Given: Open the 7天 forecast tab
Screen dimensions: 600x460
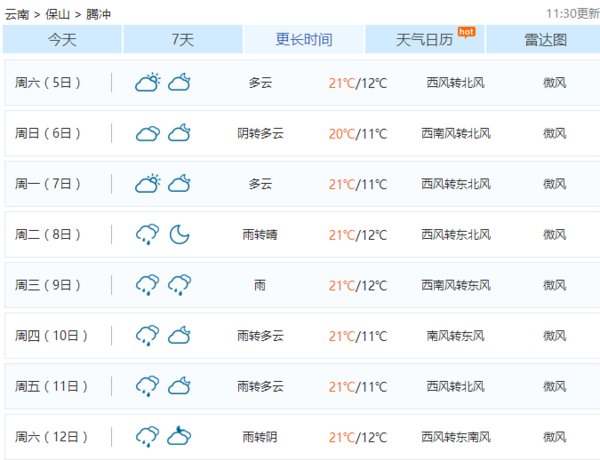Looking at the screenshot, I should pyautogui.click(x=182, y=40).
